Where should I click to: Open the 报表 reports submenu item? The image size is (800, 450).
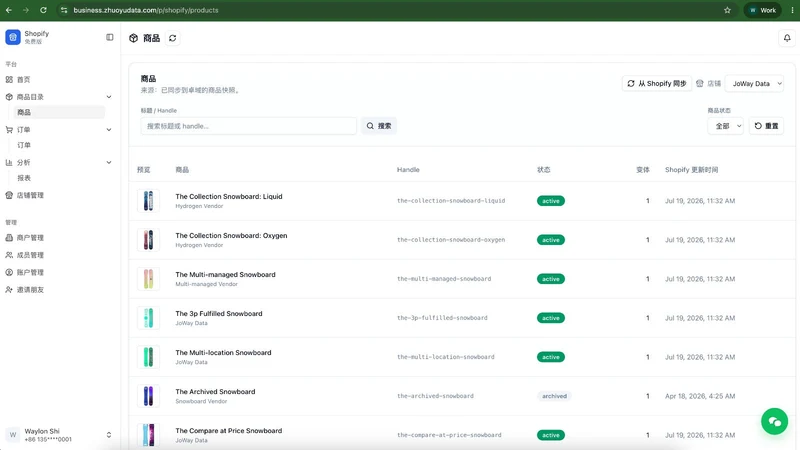click(x=24, y=178)
